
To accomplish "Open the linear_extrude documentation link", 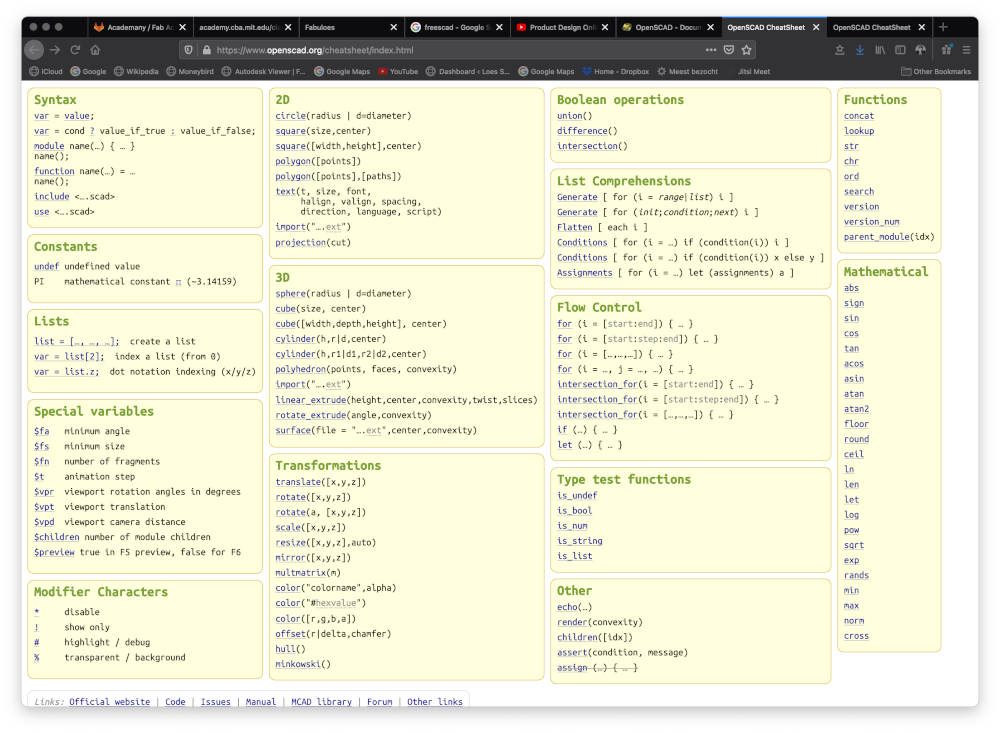I will [311, 400].
